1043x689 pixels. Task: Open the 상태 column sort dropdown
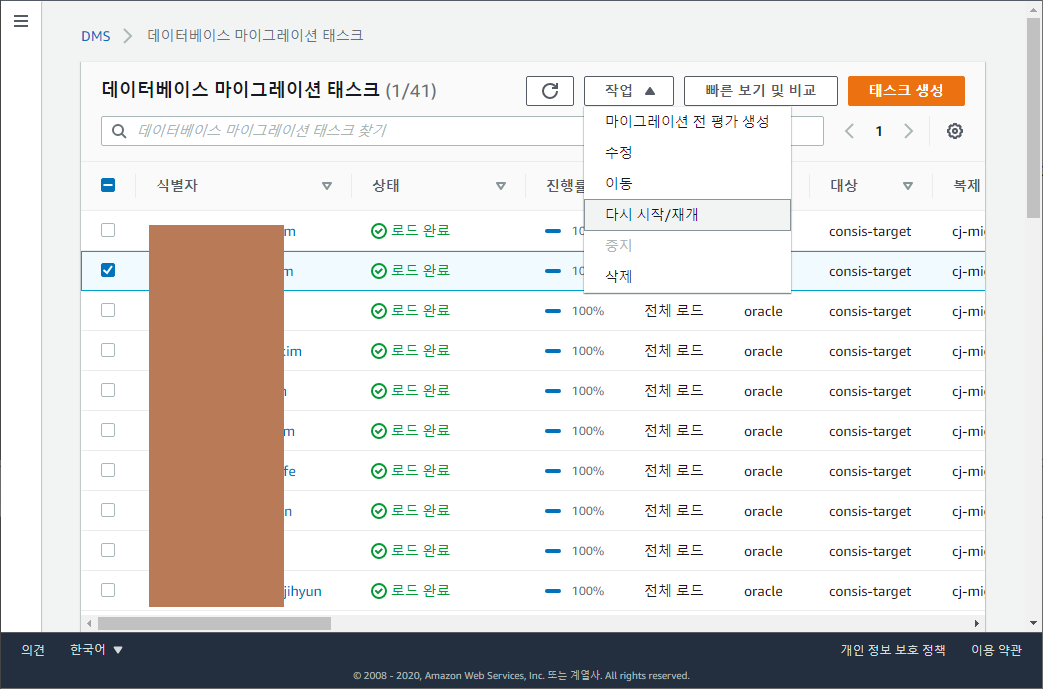[x=500, y=186]
